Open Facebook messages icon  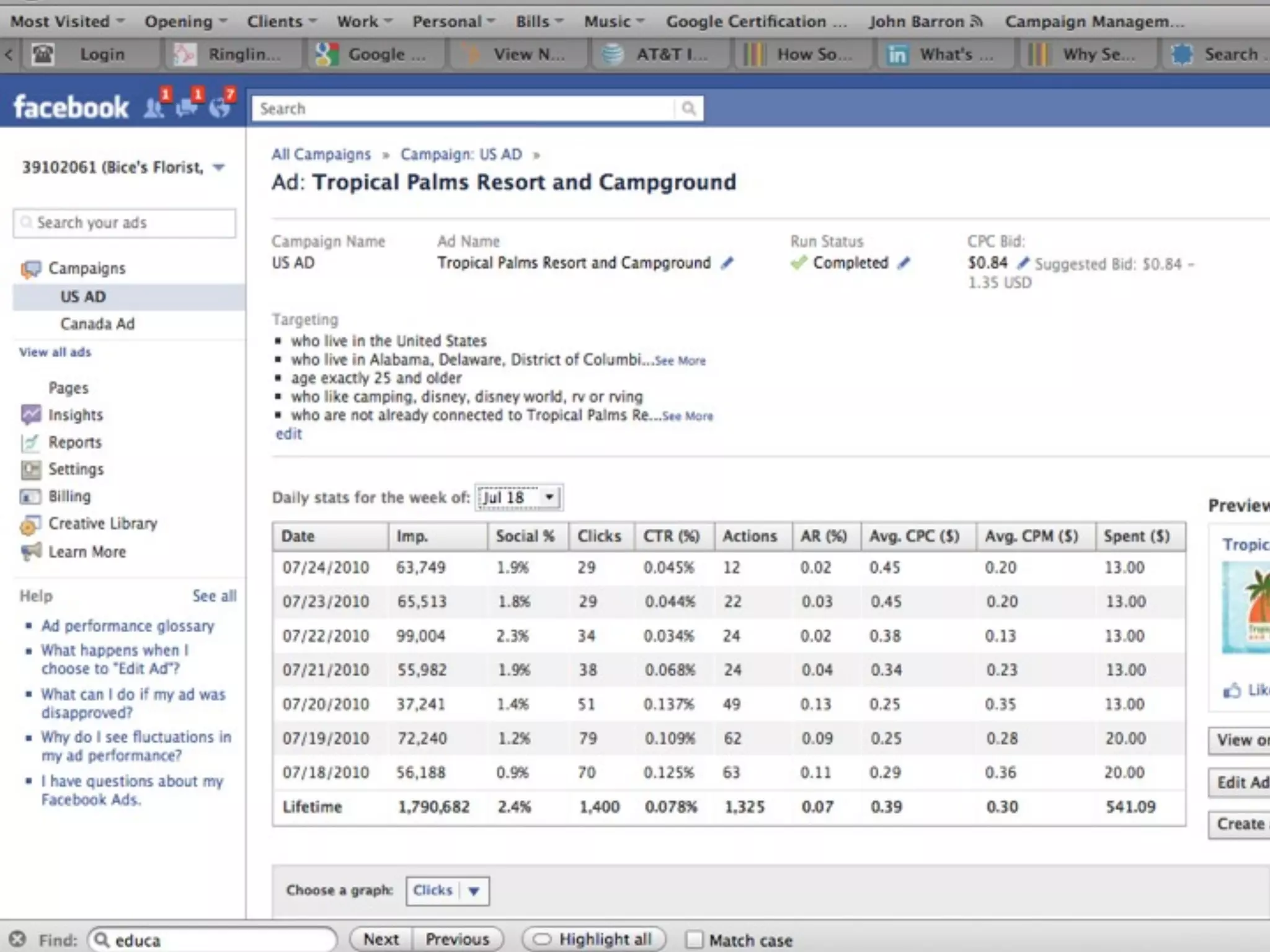pyautogui.click(x=186, y=108)
